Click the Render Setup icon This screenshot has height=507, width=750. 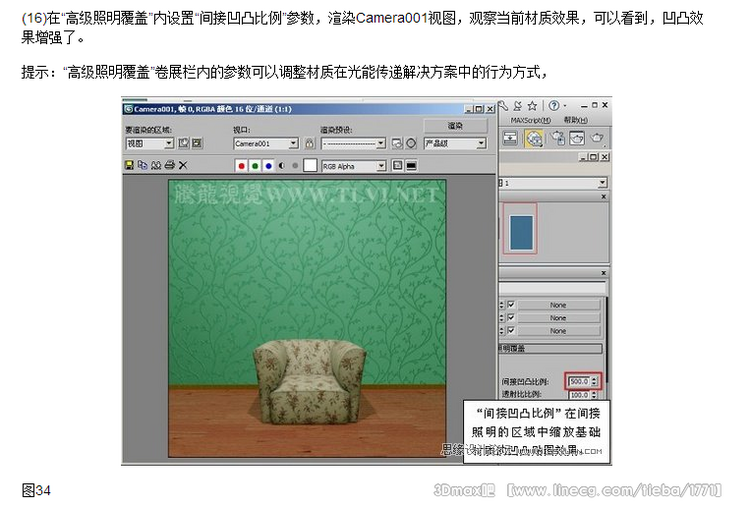(397, 143)
